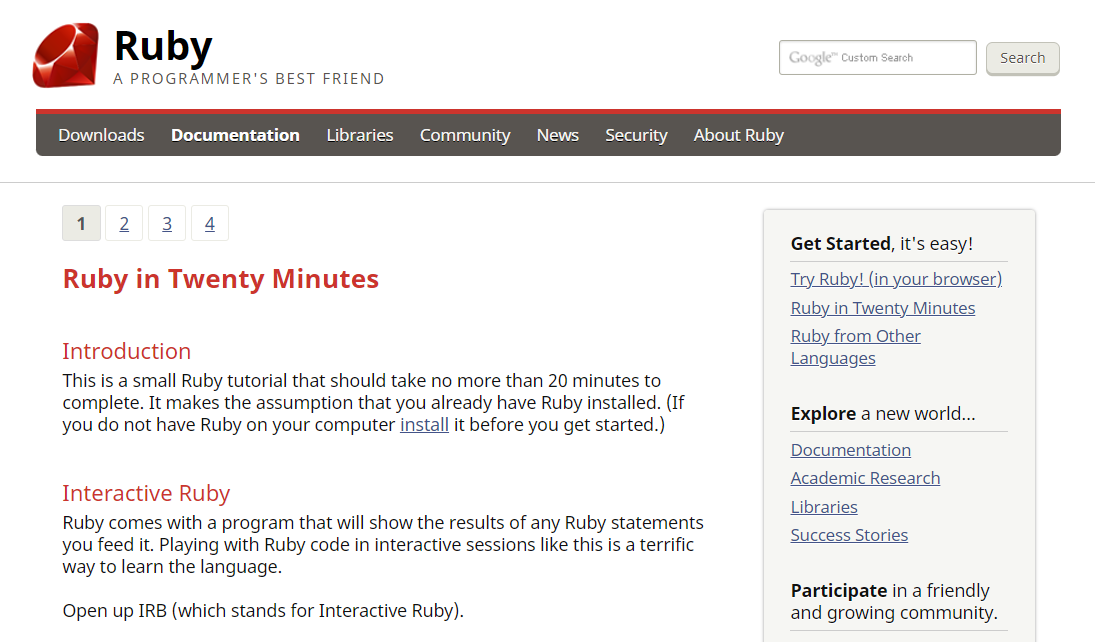Open the About Ruby page
Image resolution: width=1095 pixels, height=642 pixels.
pos(738,134)
